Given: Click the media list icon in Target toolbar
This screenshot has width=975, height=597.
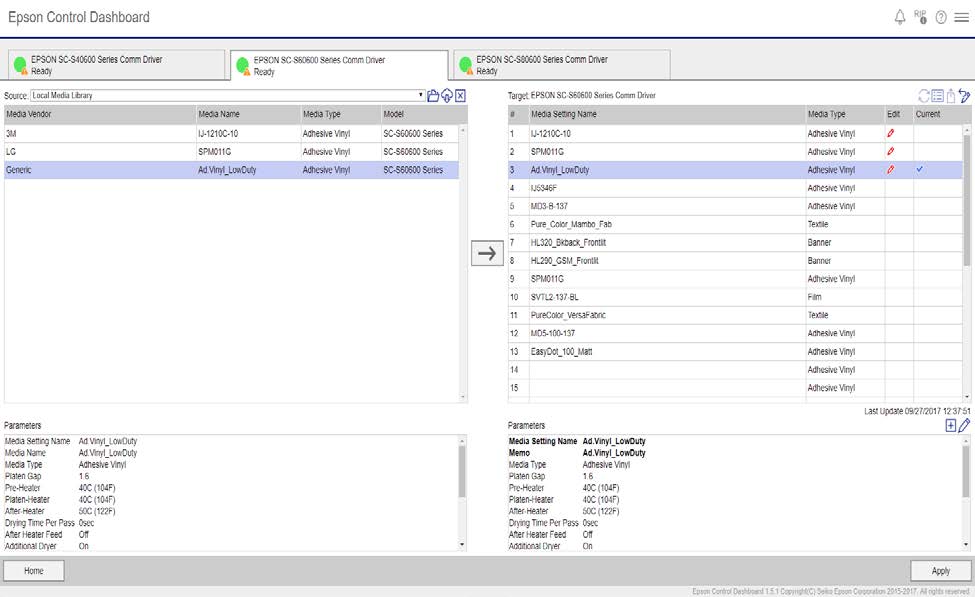Looking at the screenshot, I should (937, 96).
